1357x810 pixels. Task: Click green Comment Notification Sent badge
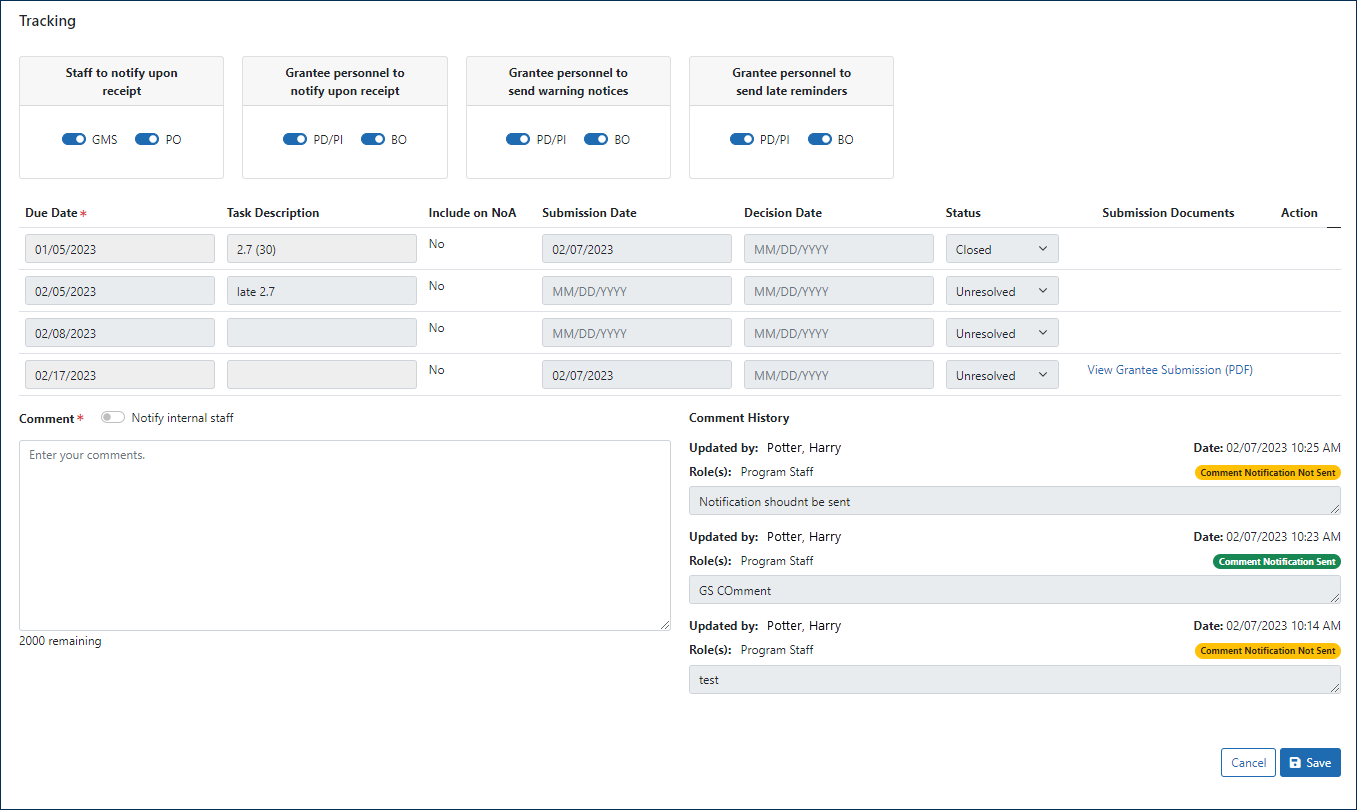pos(1277,562)
